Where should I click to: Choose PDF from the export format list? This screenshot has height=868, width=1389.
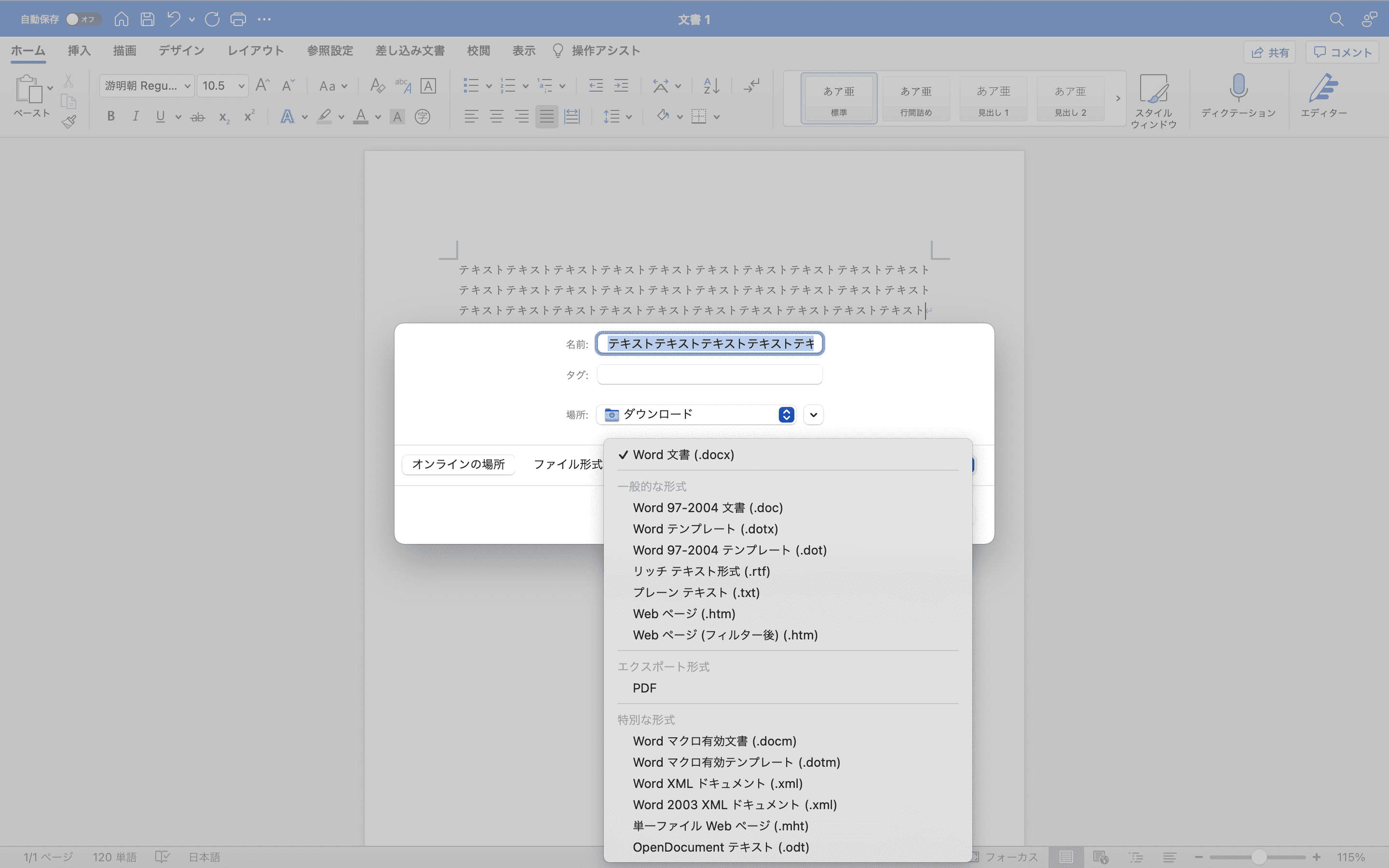pyautogui.click(x=644, y=688)
